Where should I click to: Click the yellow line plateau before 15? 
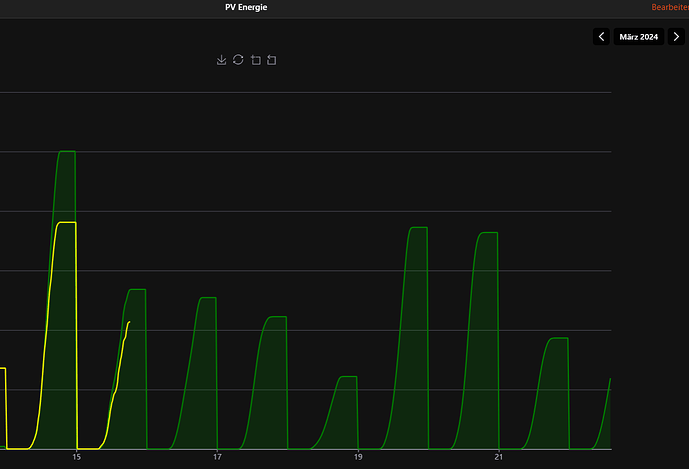click(67, 223)
